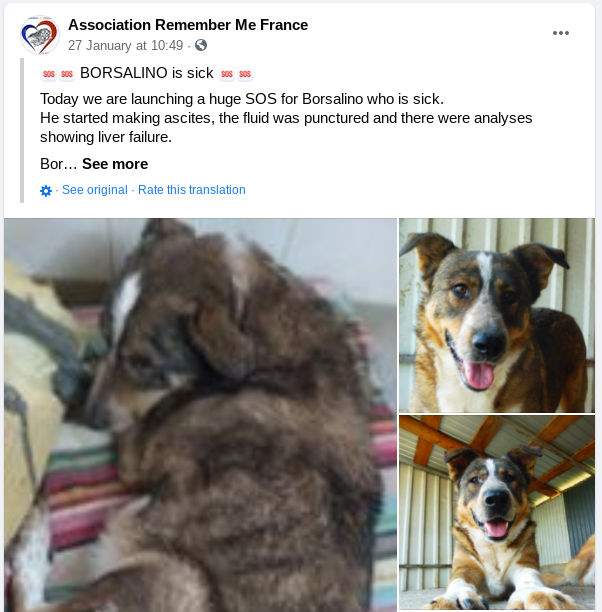Open the large blurry dog photo
The width and height of the screenshot is (602, 612).
[201, 415]
